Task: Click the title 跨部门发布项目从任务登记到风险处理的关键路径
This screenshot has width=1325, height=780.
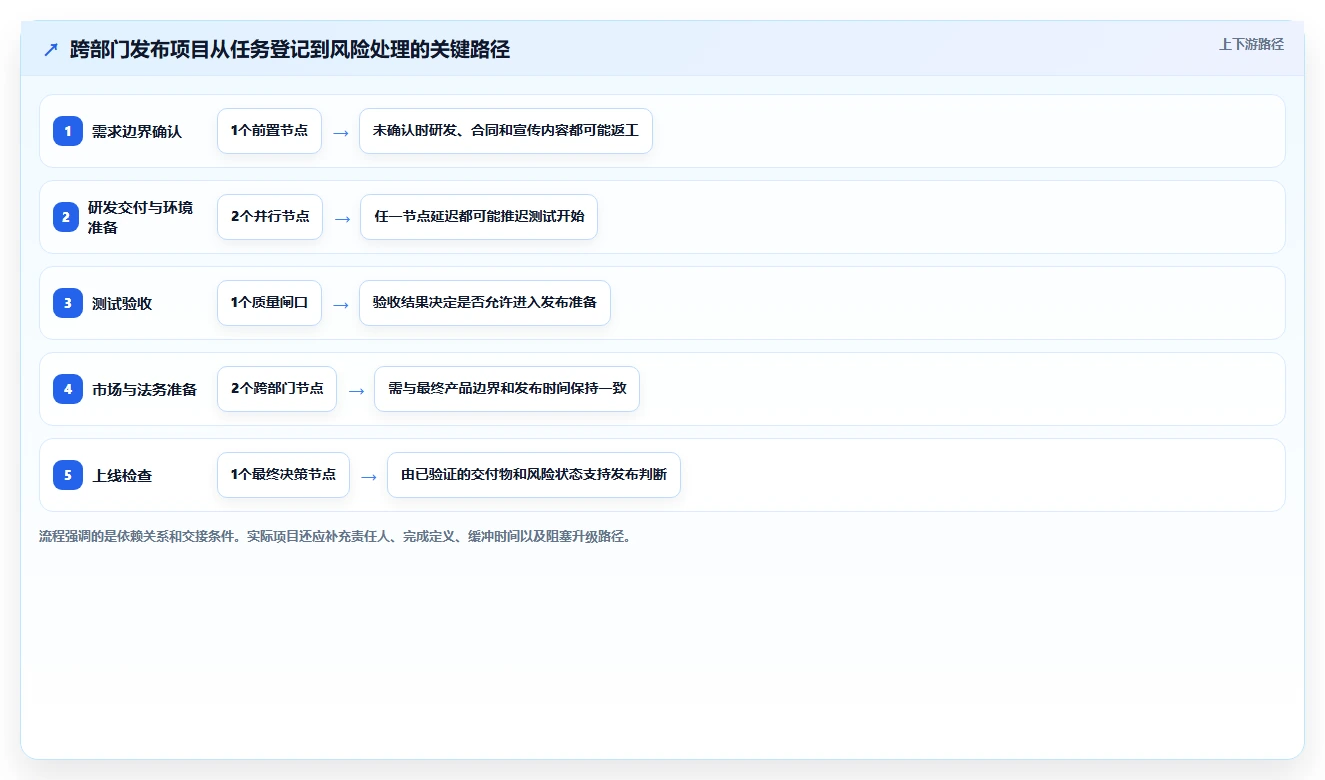Action: [290, 49]
